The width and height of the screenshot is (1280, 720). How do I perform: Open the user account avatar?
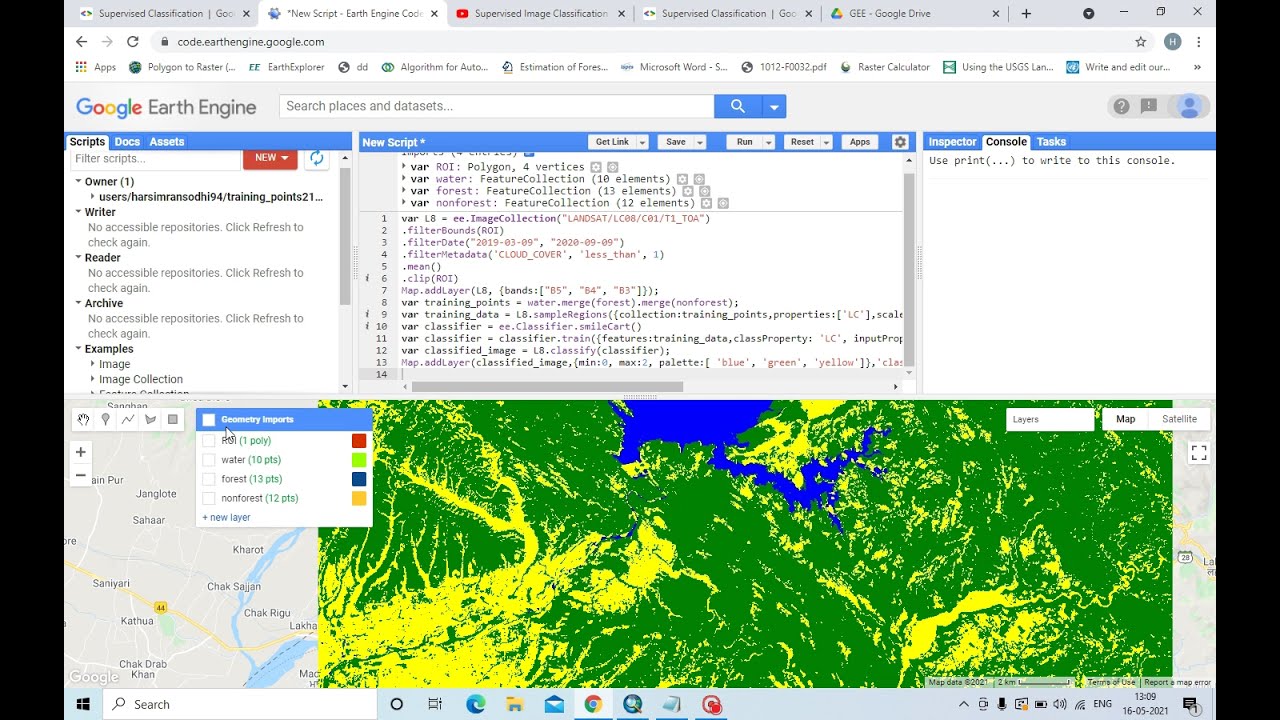point(1190,106)
